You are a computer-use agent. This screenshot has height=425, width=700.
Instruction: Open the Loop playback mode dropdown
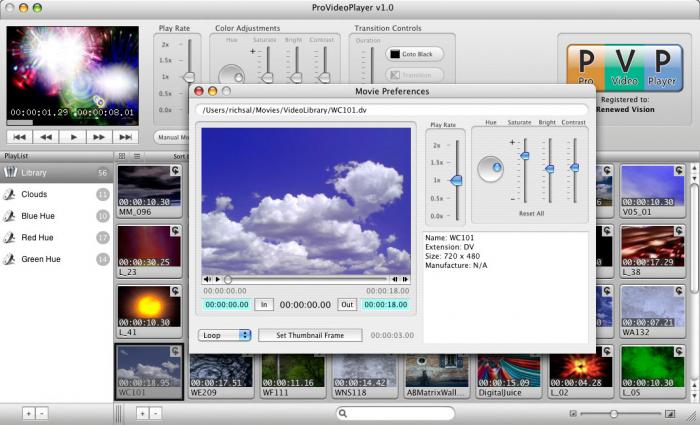[x=224, y=335]
